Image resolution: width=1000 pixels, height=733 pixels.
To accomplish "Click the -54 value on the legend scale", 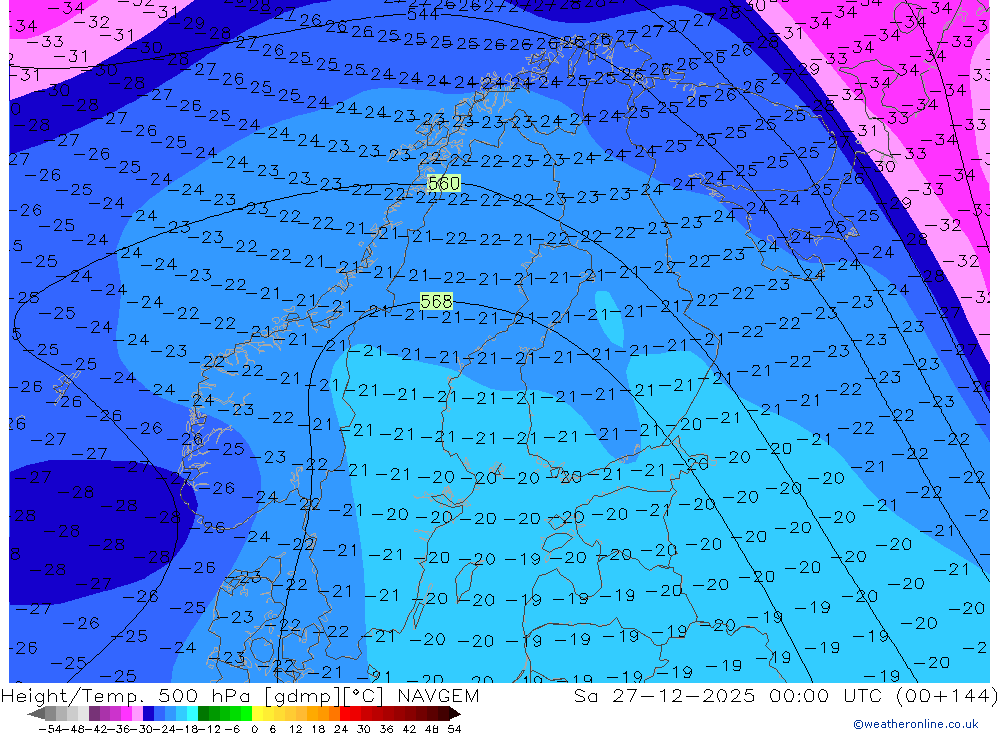I will 51,729.
